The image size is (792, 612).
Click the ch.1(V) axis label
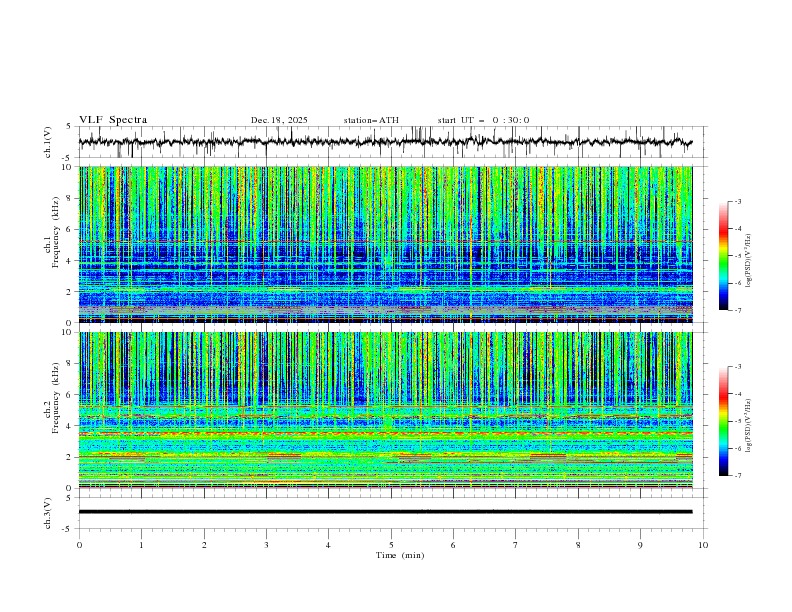(x=48, y=142)
